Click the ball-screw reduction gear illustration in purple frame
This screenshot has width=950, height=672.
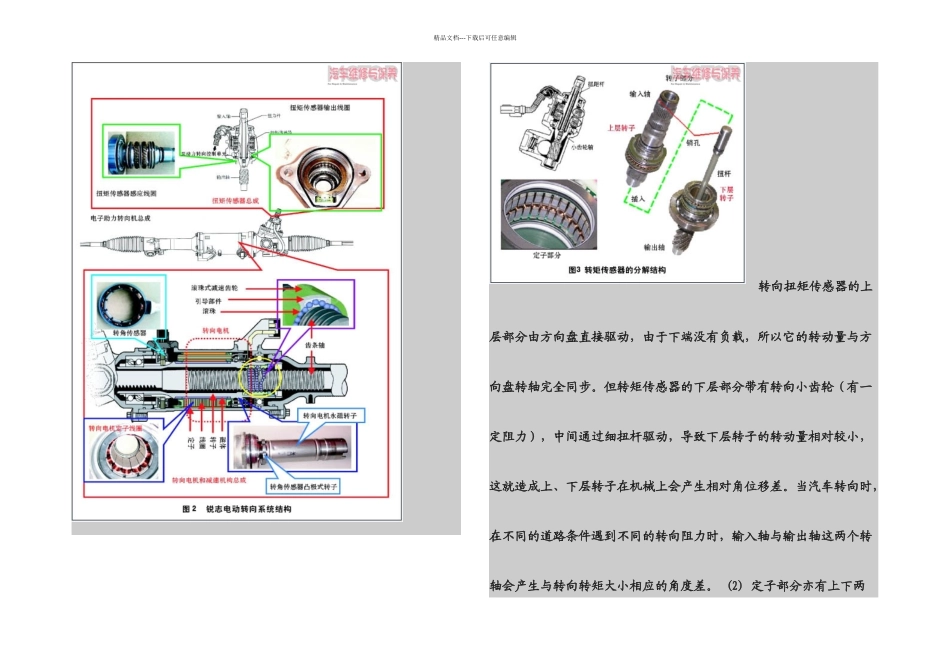316,303
